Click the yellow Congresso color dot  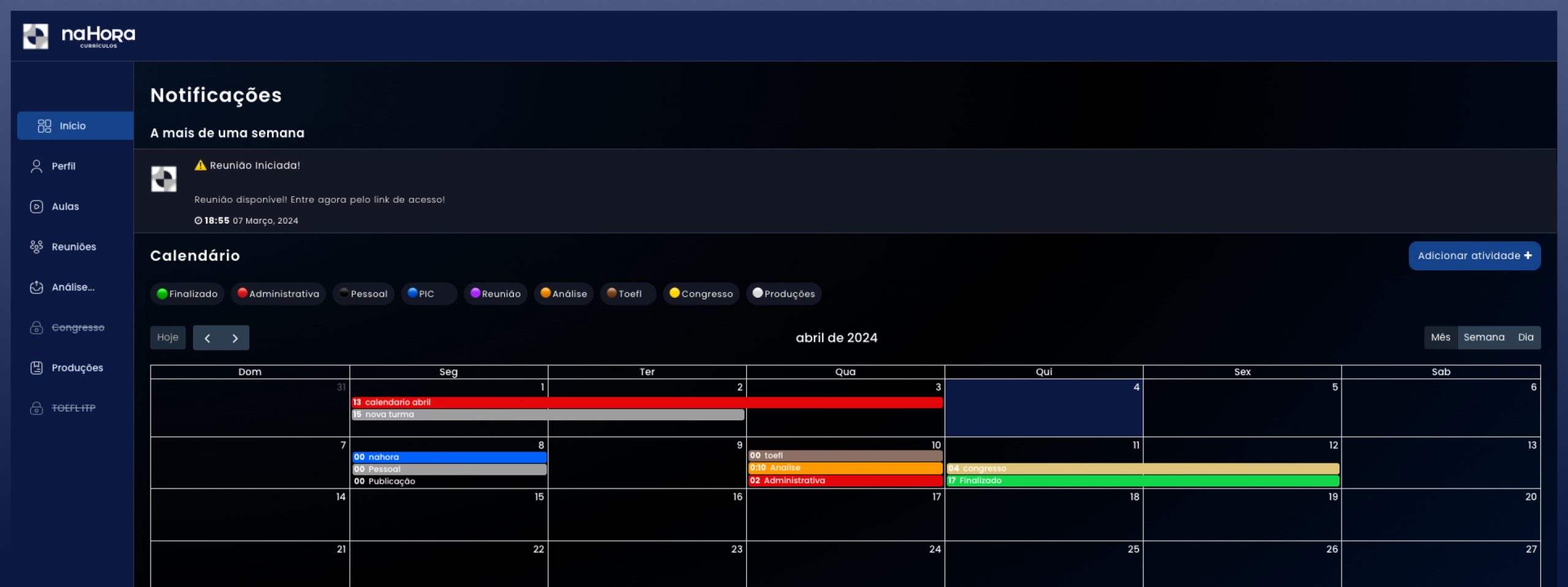674,293
